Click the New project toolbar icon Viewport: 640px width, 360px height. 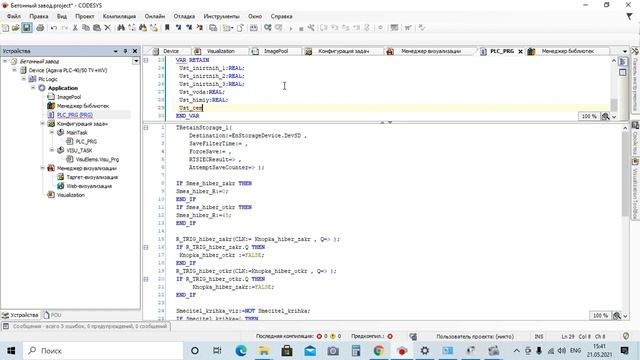point(6,28)
